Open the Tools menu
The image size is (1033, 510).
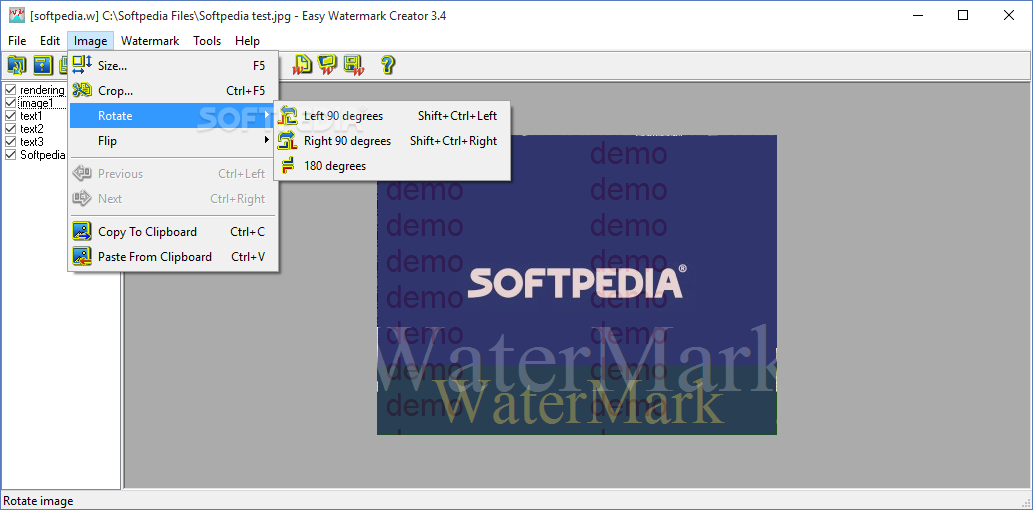click(x=207, y=41)
